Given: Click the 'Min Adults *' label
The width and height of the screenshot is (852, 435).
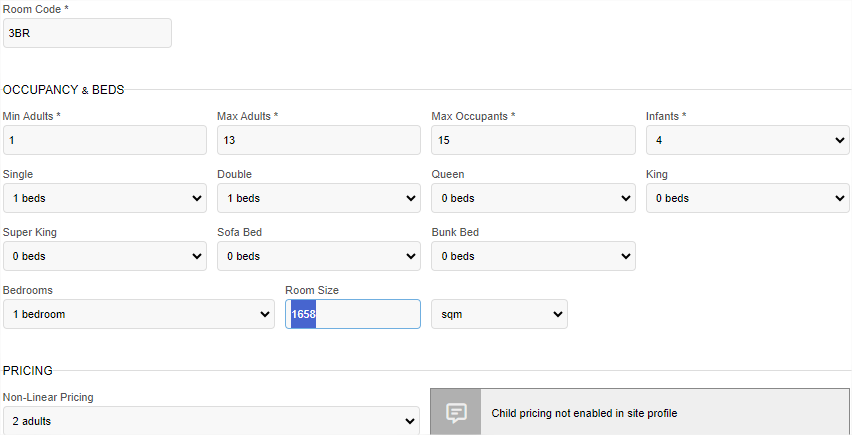Looking at the screenshot, I should pos(32,116).
